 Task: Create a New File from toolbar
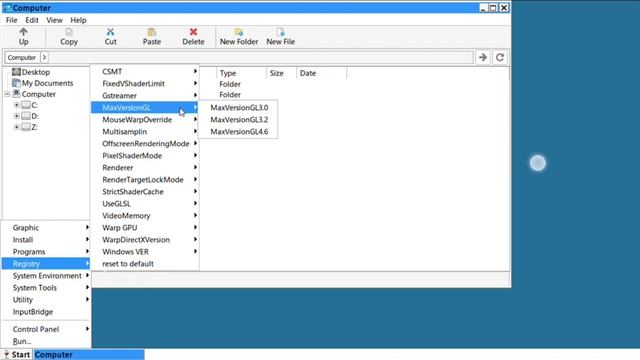click(280, 36)
